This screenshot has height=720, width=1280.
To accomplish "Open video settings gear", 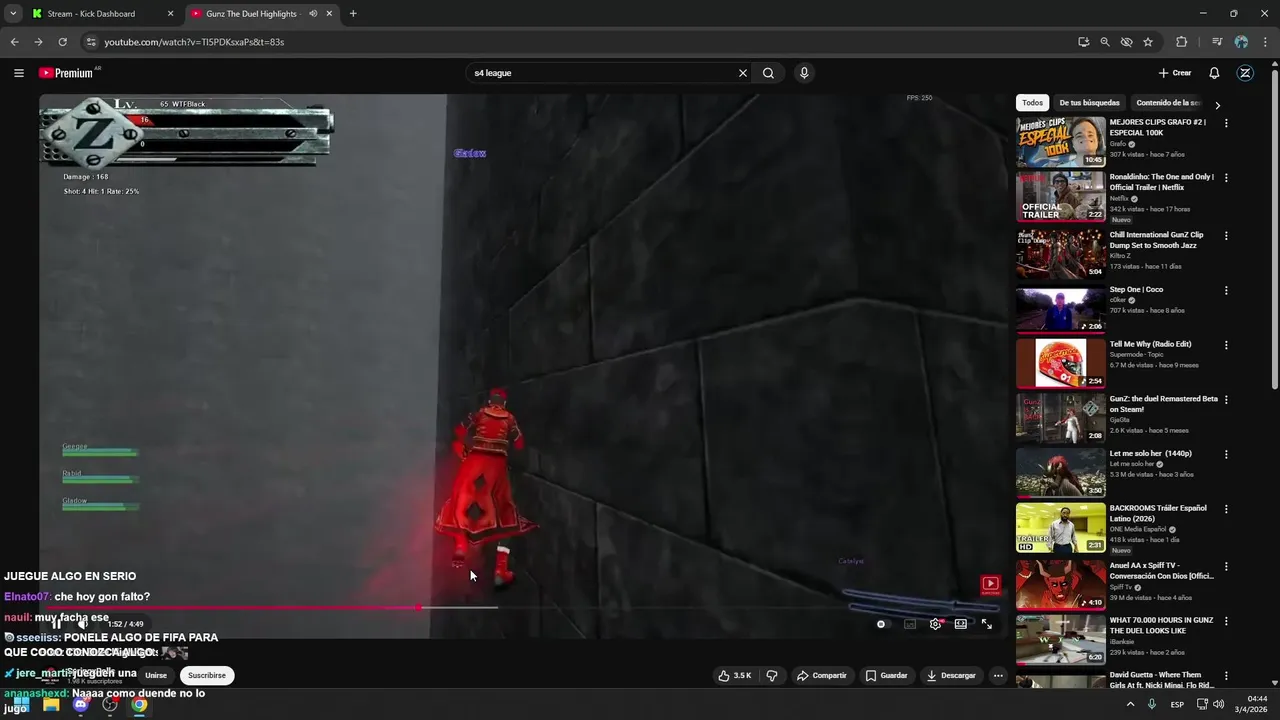I will tap(935, 624).
